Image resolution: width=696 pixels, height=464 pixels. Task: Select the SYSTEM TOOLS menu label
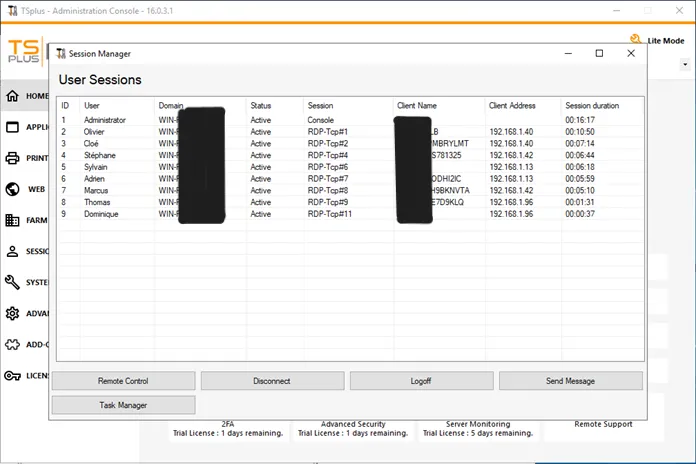pyautogui.click(x=37, y=282)
